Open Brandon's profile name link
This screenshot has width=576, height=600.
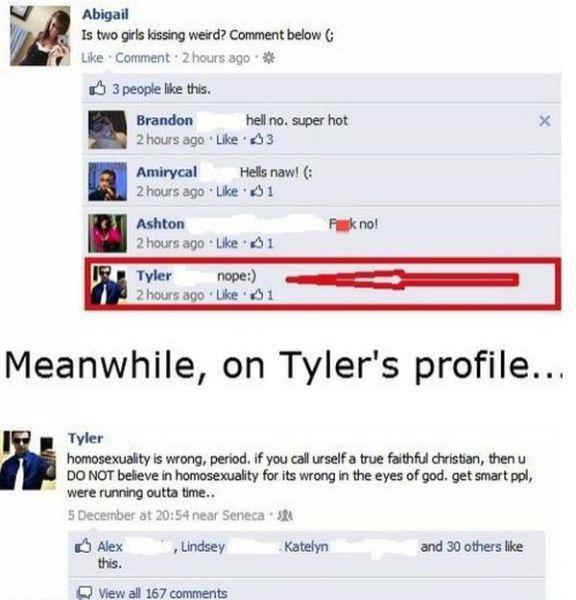point(165,120)
